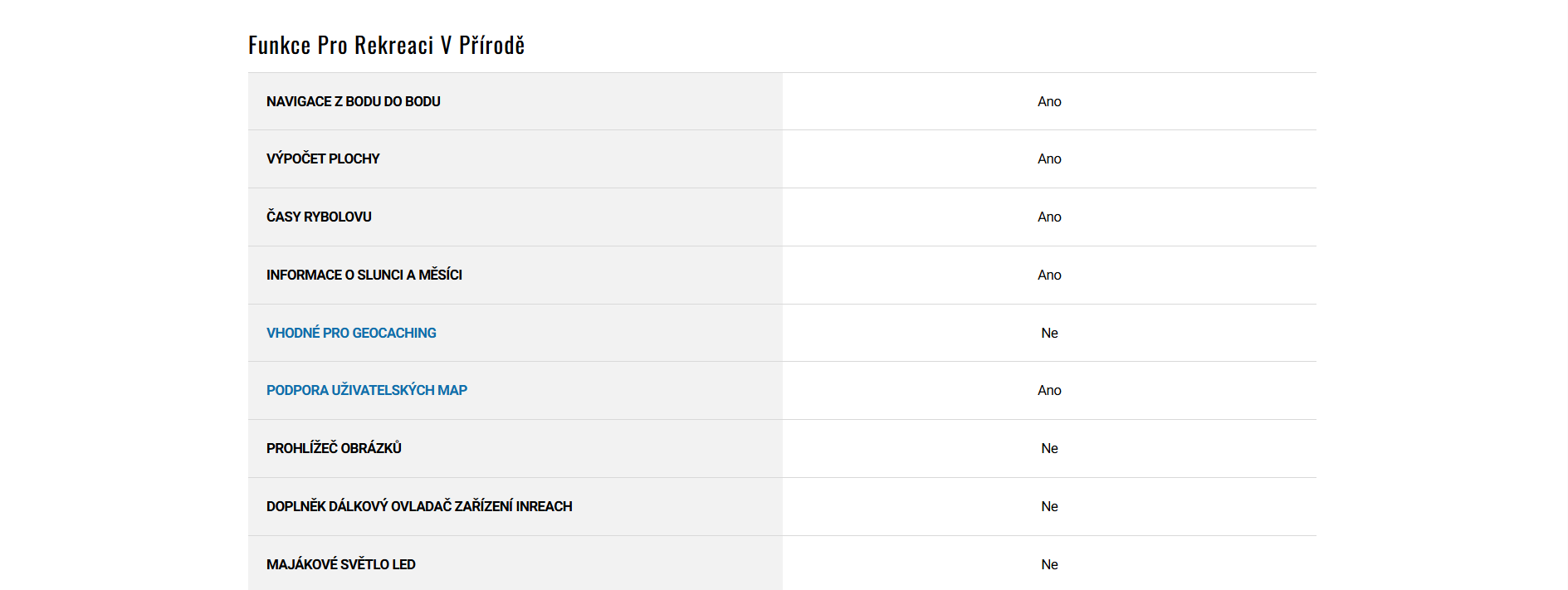Click the Ano value for Časy rybolovu
Viewport: 1568px width, 590px height.
[1049, 217]
